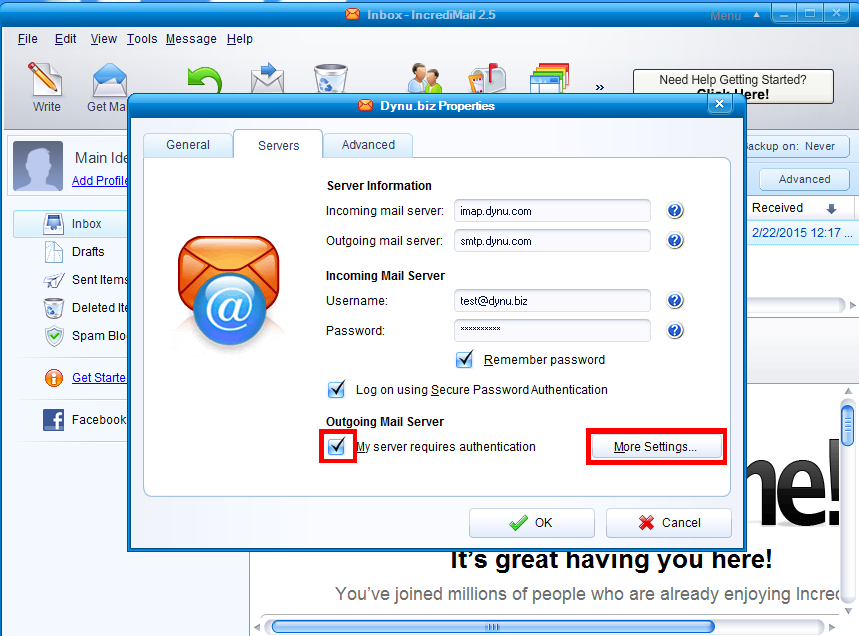Click the Advanced button in main window
The image size is (859, 636).
(804, 179)
